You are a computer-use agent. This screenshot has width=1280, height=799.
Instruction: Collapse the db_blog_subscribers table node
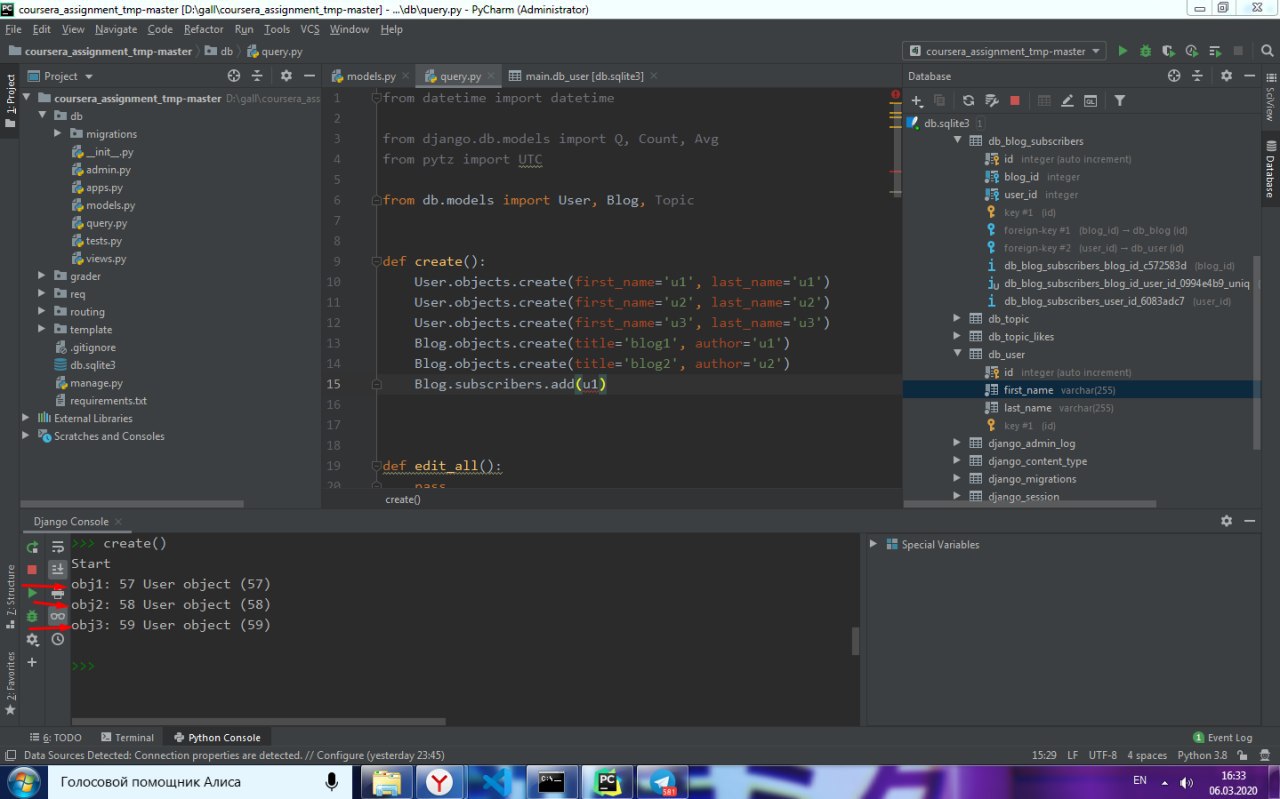click(958, 141)
